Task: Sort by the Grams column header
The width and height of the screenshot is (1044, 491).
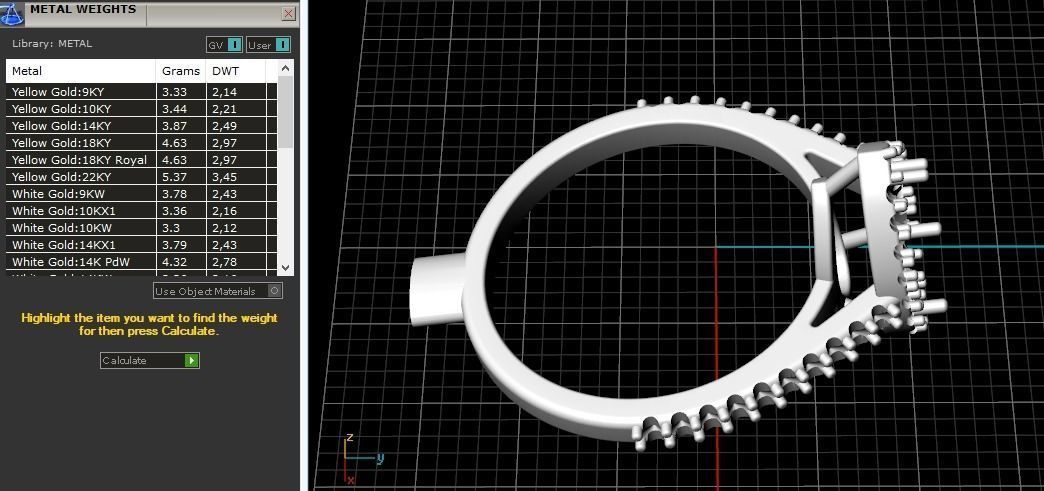Action: [180, 71]
